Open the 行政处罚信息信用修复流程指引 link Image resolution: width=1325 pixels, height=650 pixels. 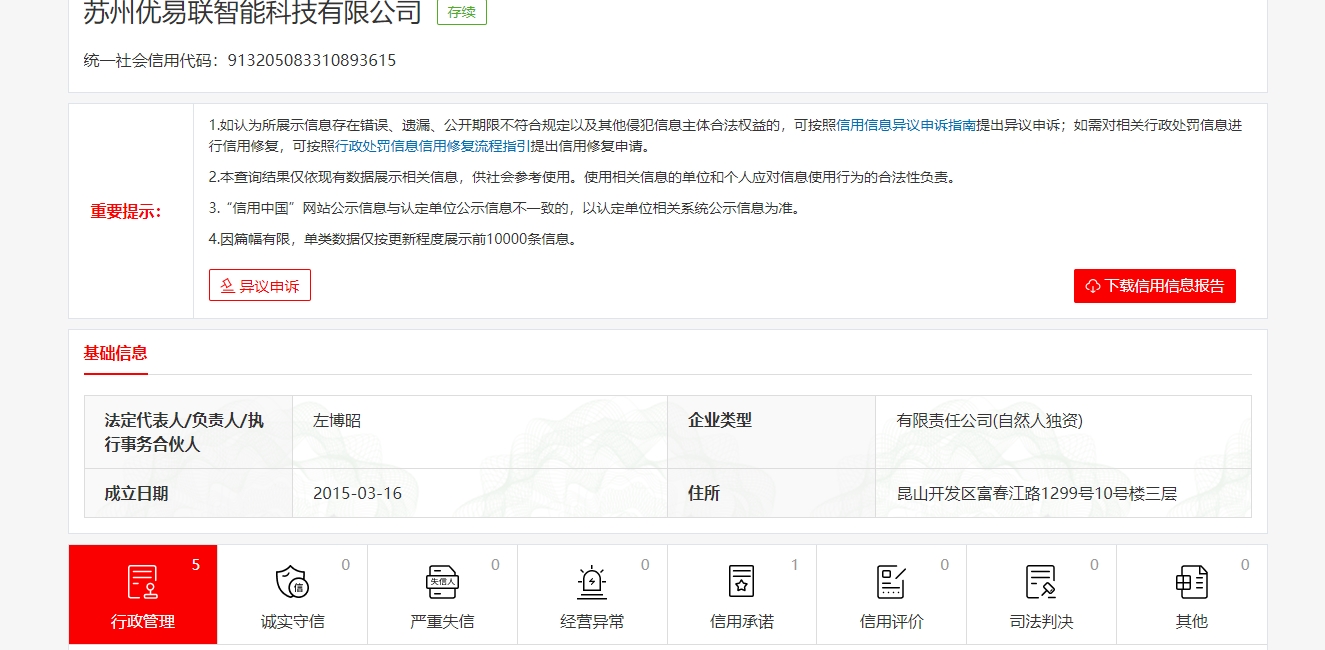click(432, 146)
